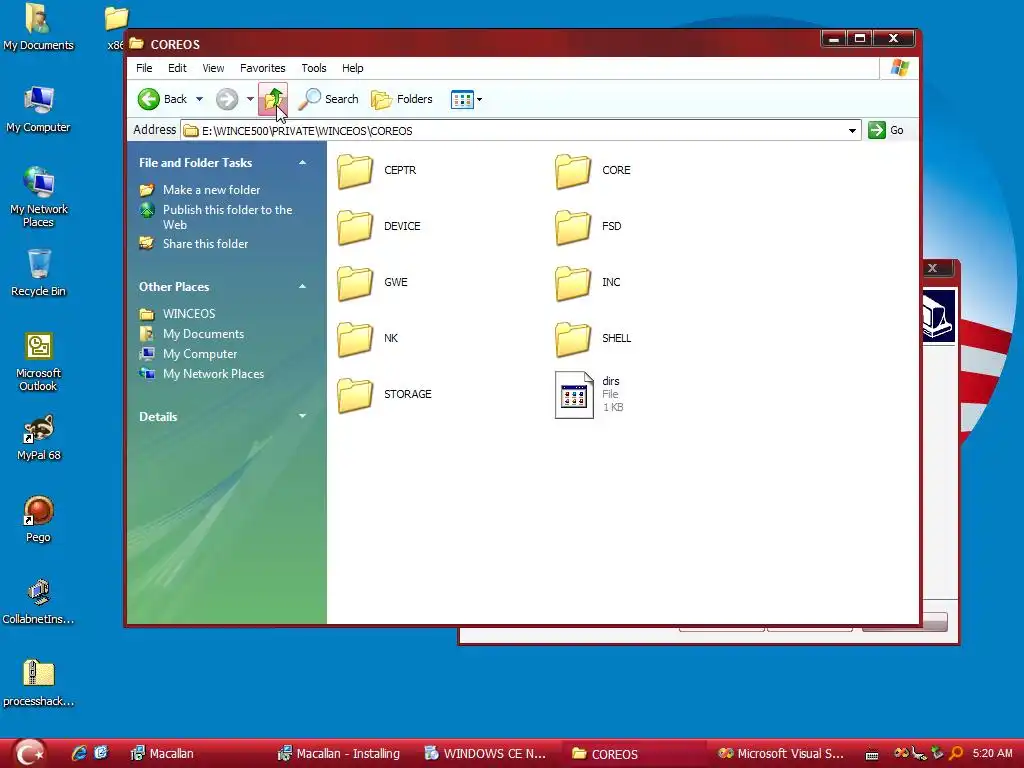Open the Back history dropdown arrow
This screenshot has width=1024, height=768.
point(199,99)
